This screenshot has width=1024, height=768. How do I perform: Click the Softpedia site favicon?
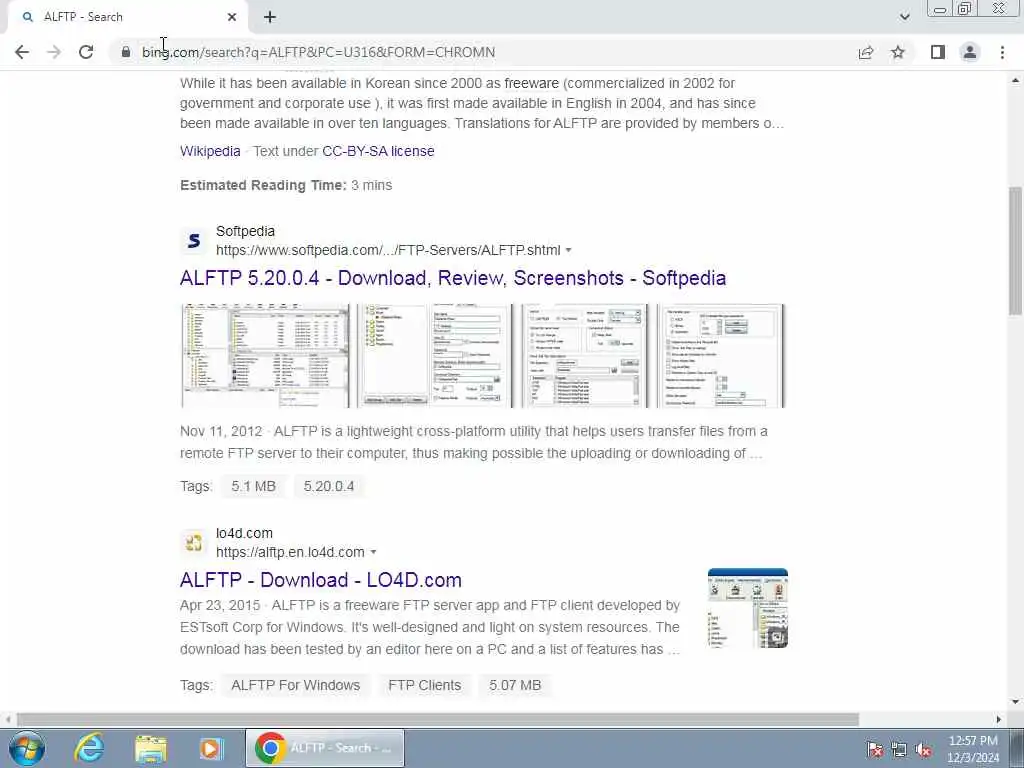click(x=193, y=241)
